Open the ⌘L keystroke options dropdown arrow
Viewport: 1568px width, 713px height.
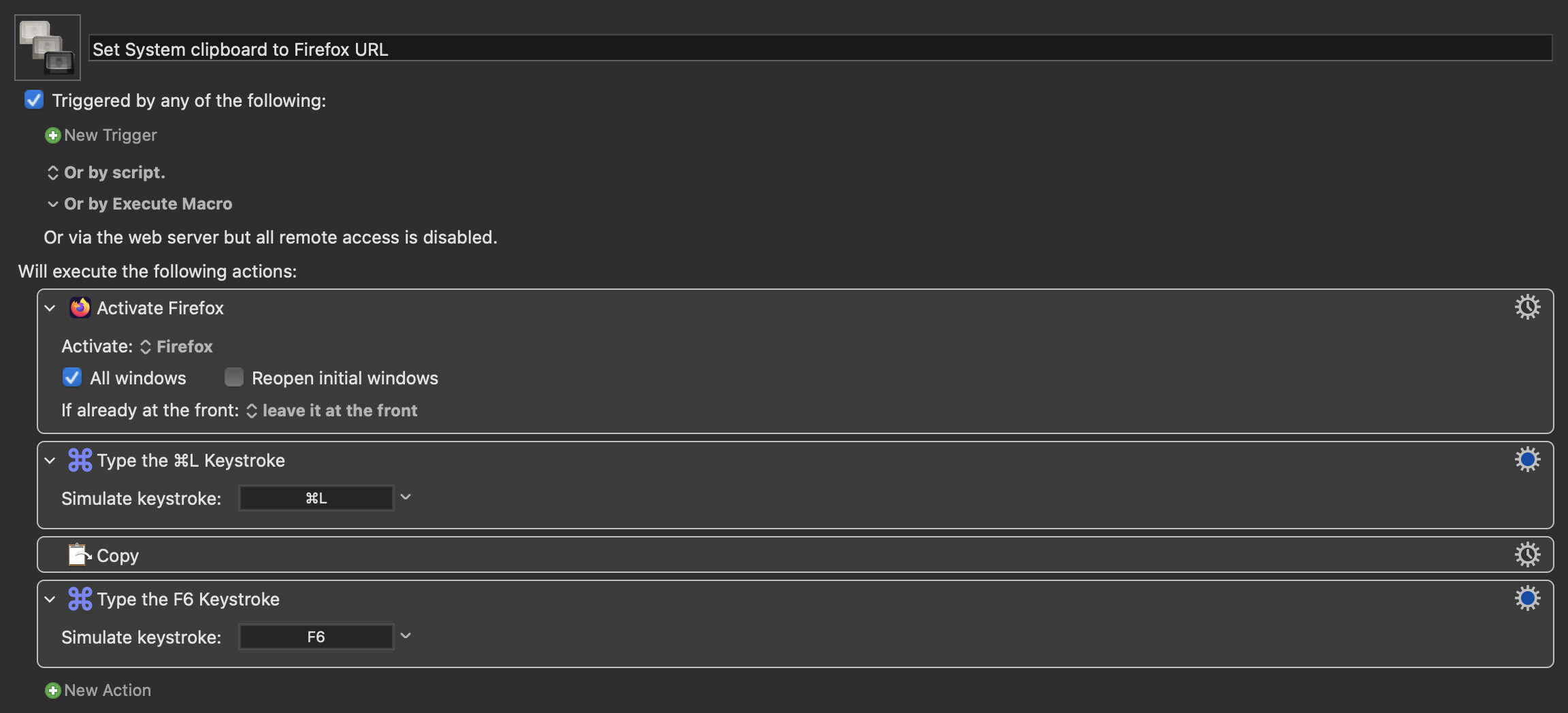click(406, 497)
